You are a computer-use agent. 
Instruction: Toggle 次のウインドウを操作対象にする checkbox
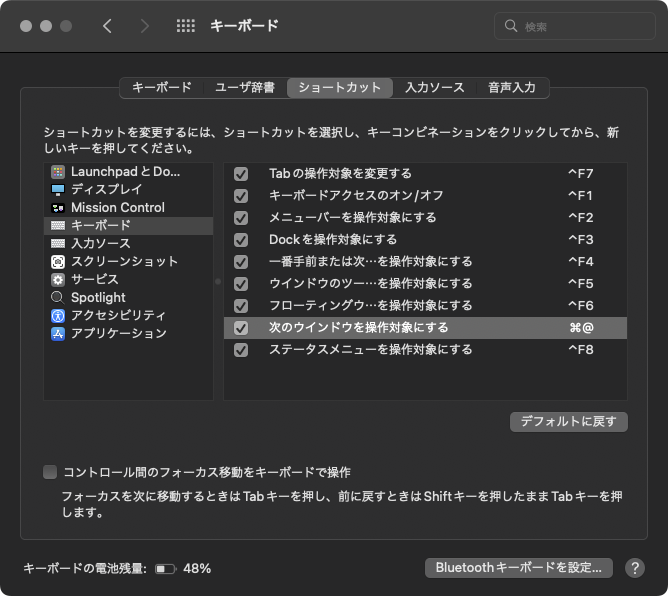pos(241,328)
